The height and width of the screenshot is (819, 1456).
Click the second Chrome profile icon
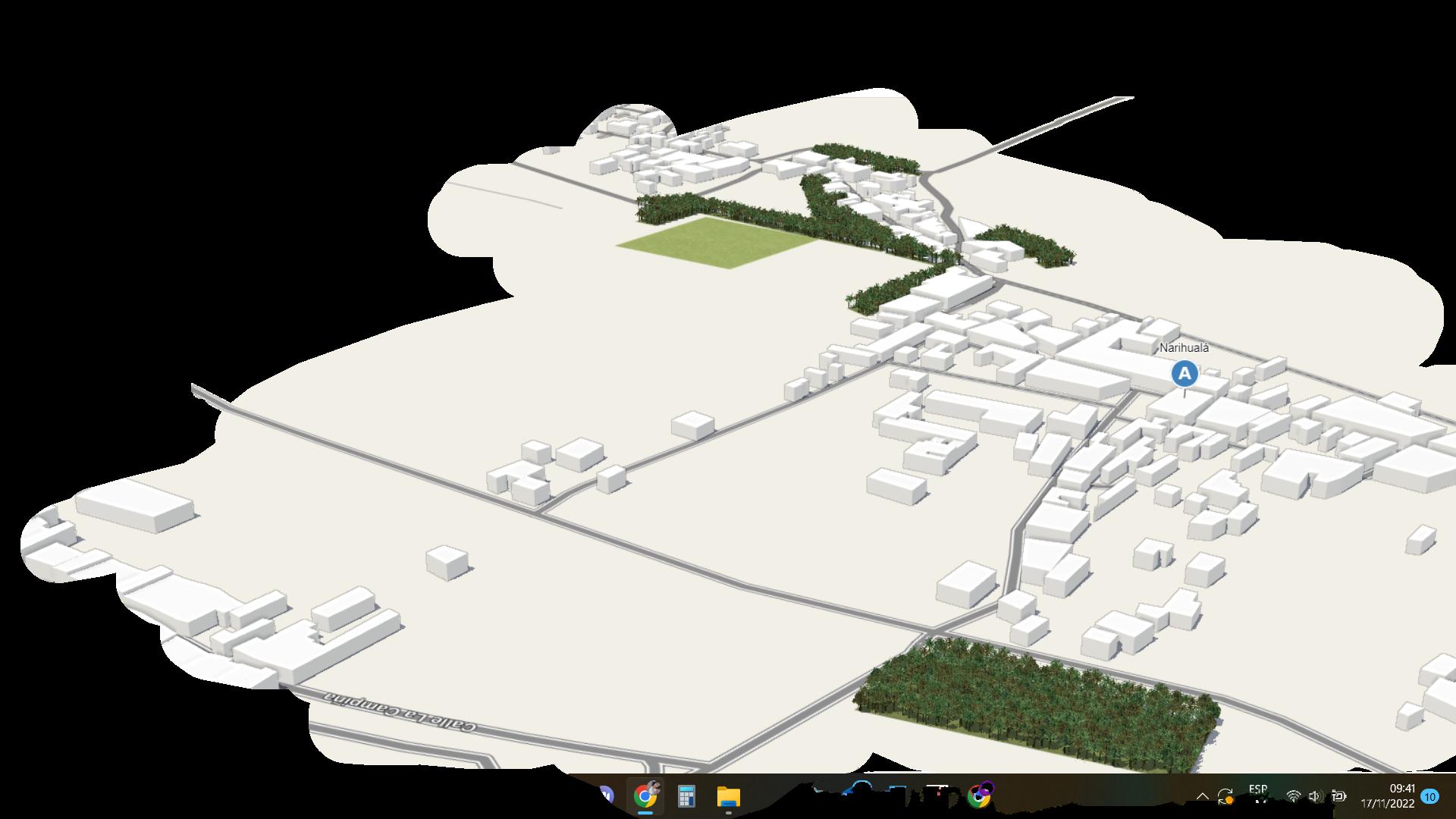[979, 795]
